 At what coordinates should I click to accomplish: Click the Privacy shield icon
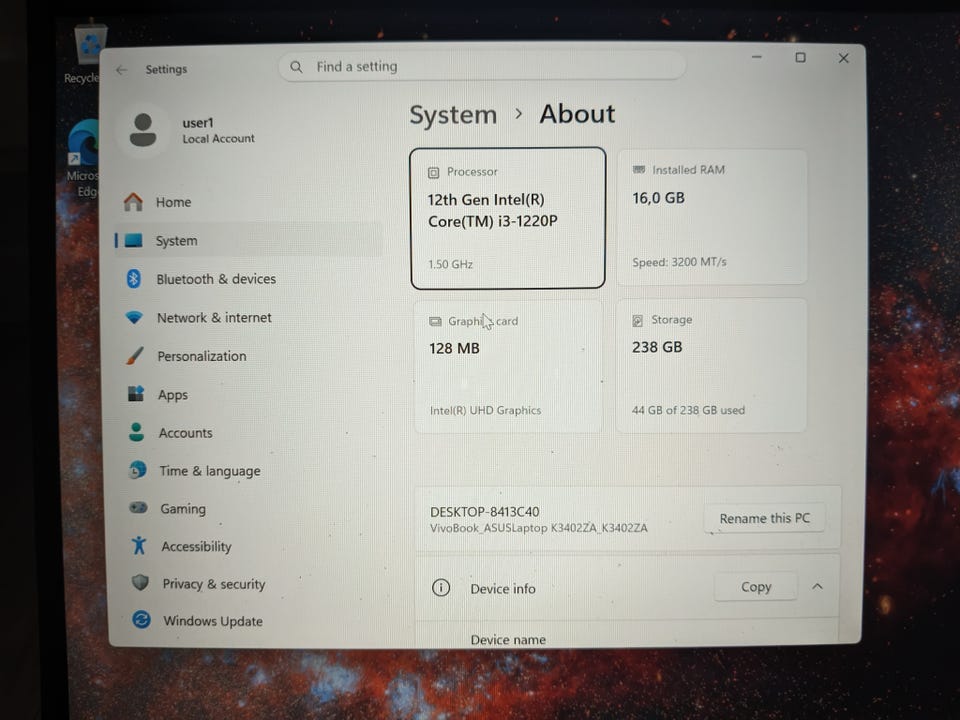pyautogui.click(x=140, y=582)
